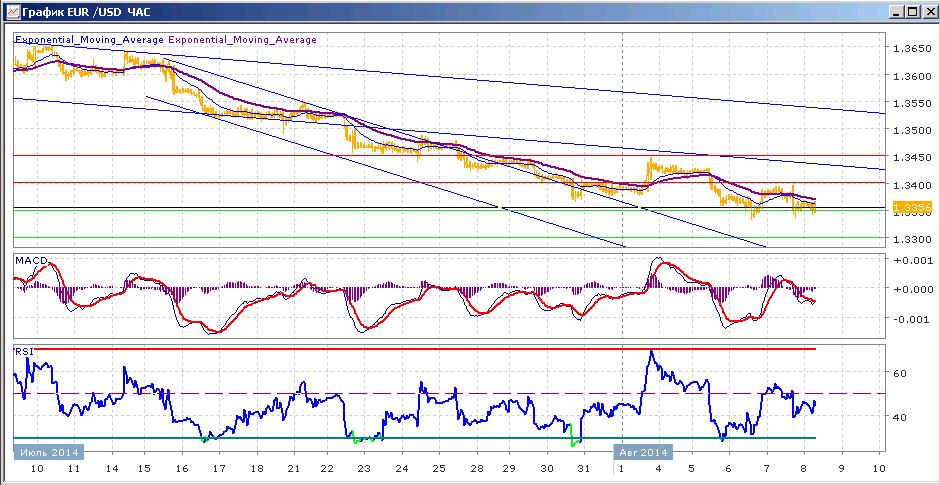The image size is (940, 485).
Task: Click date label 25 on time axis
Action: (439, 469)
